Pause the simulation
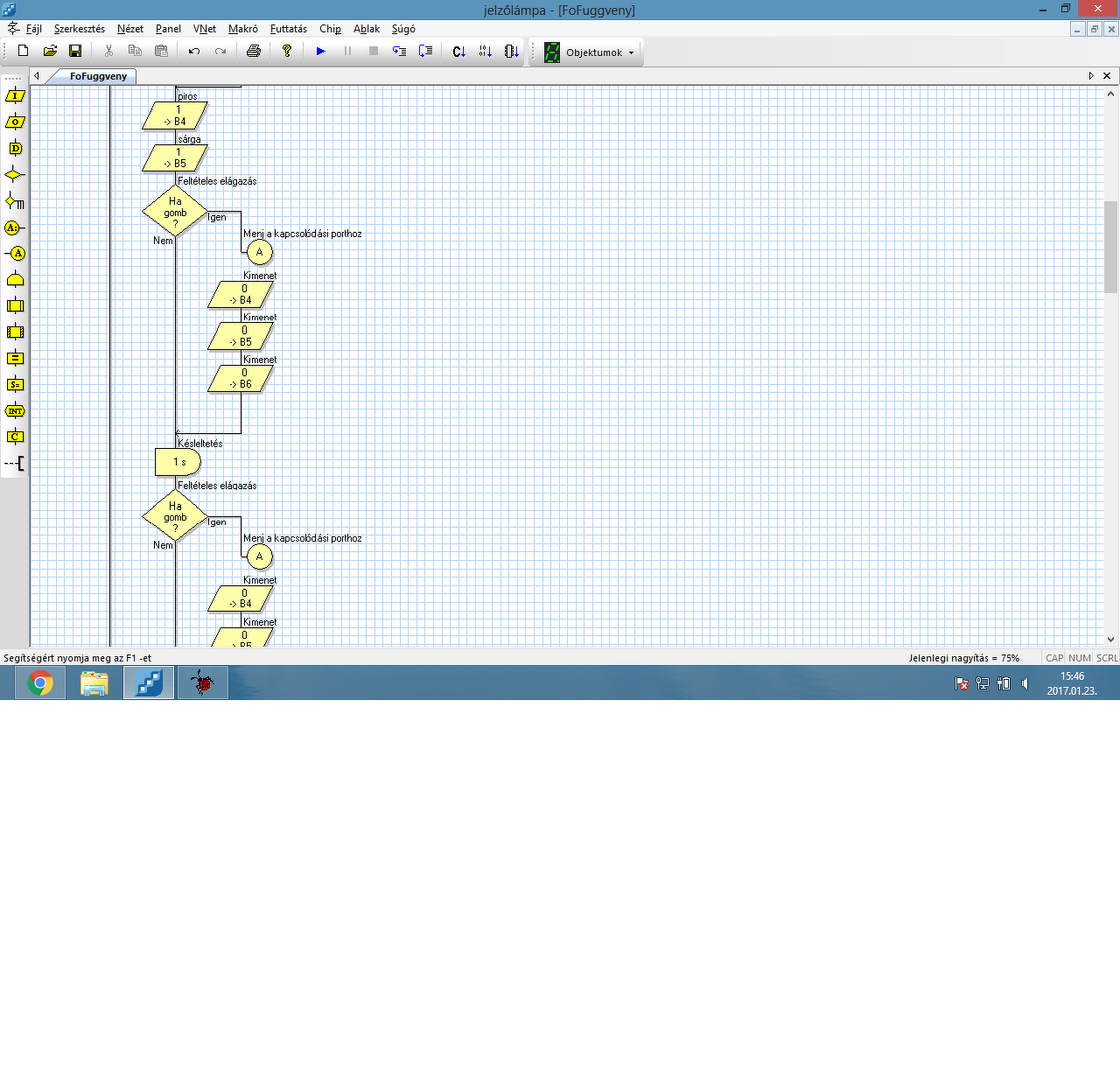Screen dimensions: 1120x1092 [x=347, y=51]
